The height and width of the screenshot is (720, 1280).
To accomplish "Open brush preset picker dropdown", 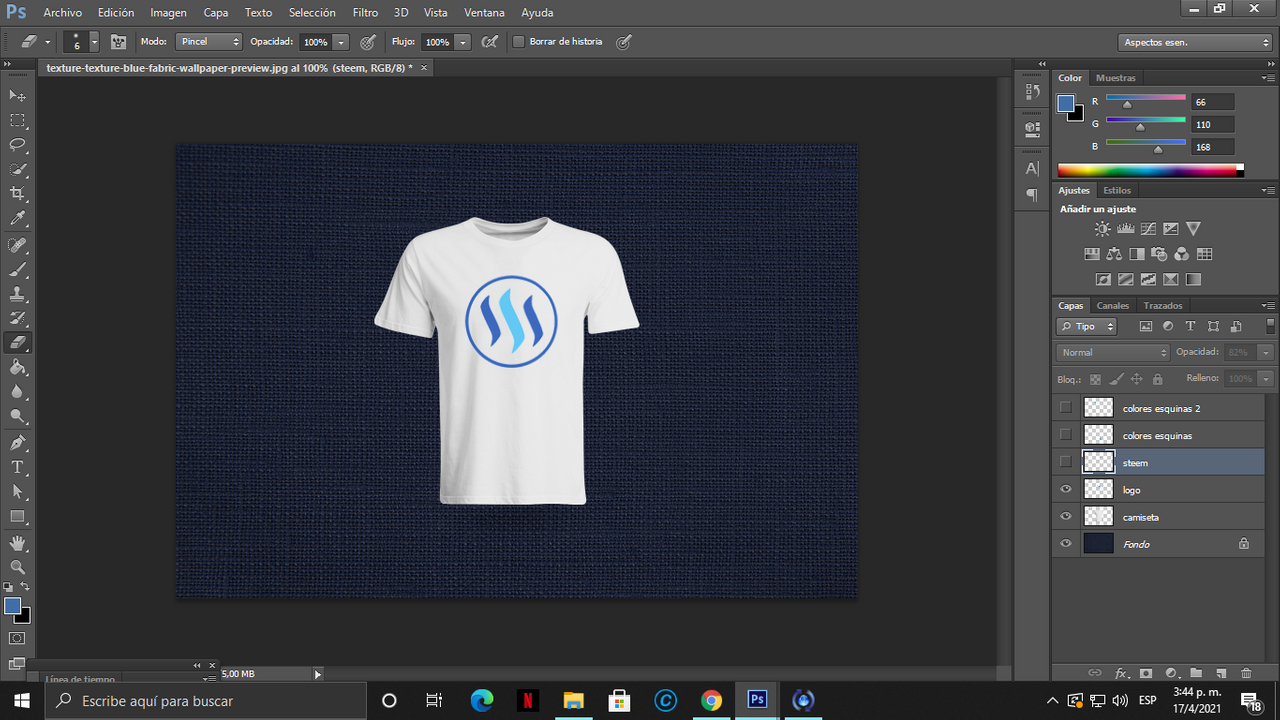I will tap(94, 42).
